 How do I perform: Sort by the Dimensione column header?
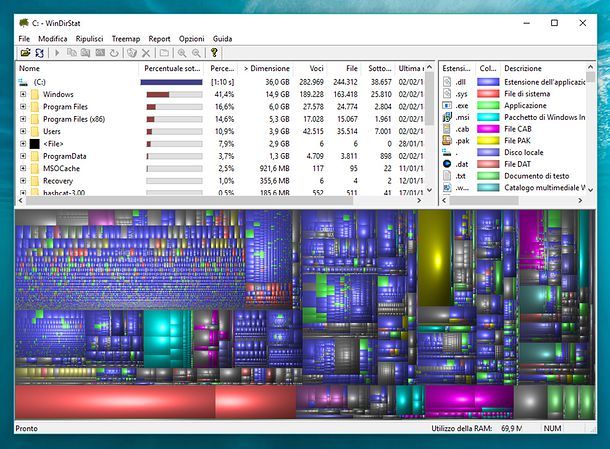click(266, 68)
